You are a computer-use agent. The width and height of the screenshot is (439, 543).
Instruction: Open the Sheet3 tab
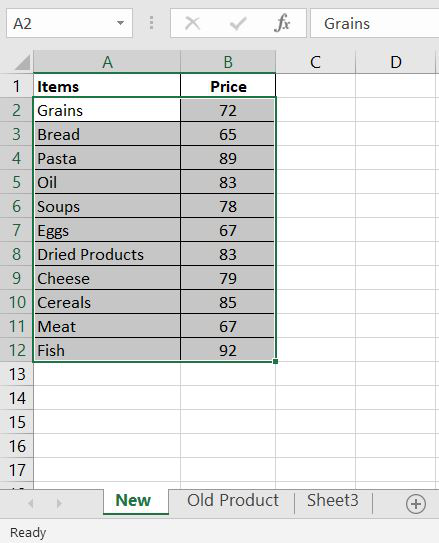pyautogui.click(x=332, y=500)
